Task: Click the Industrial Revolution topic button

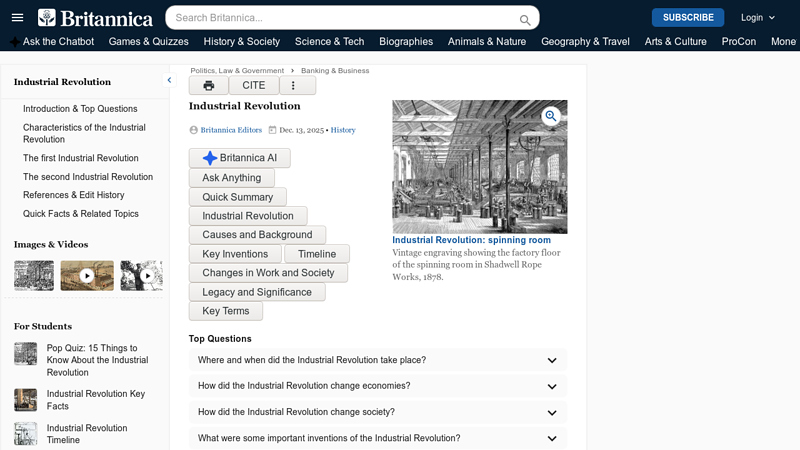Action: [x=248, y=216]
